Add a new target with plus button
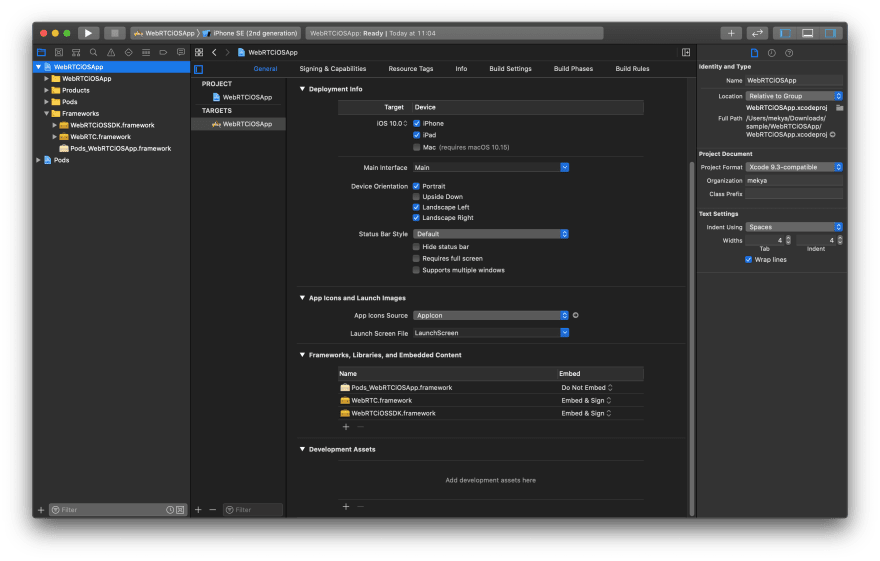 tap(198, 510)
